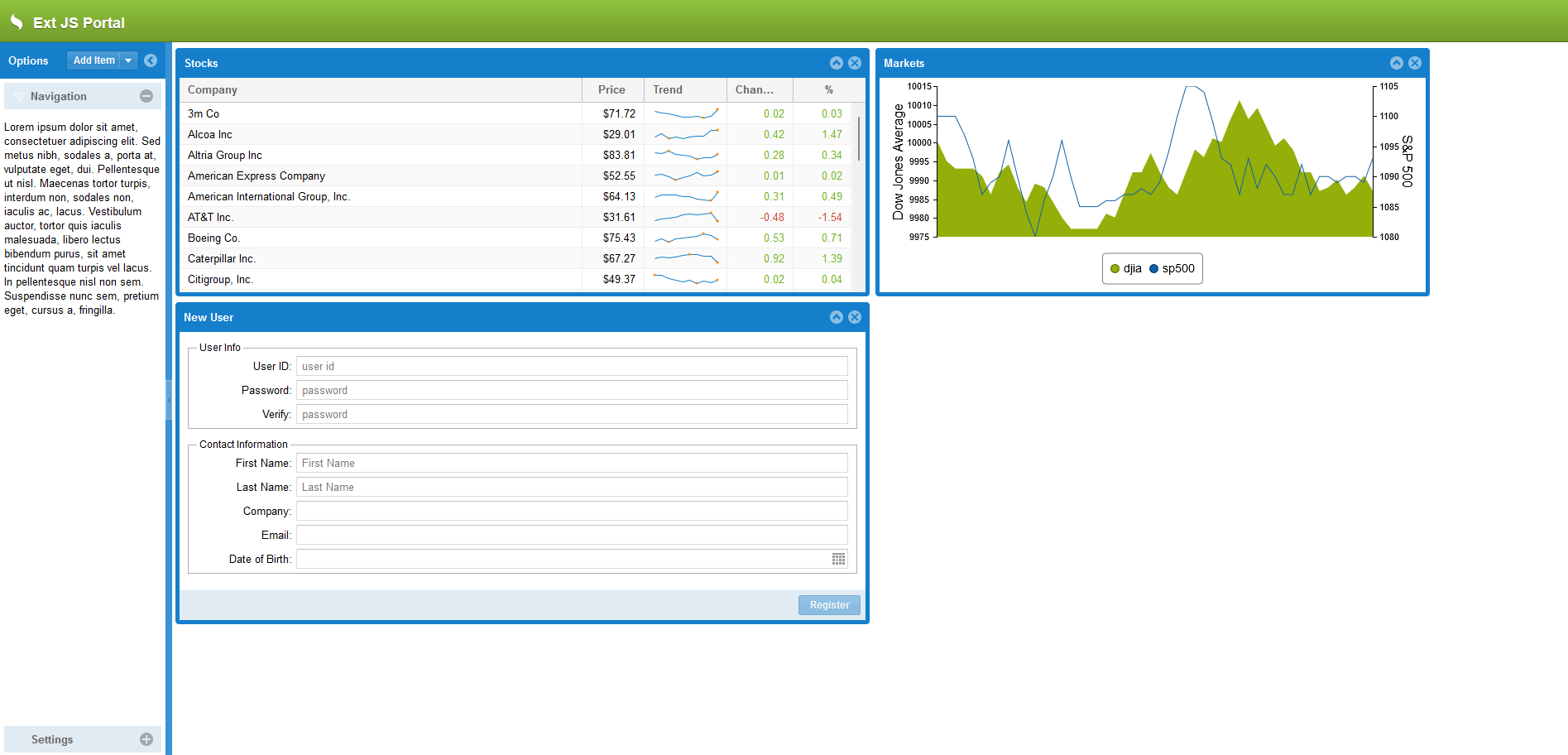Collapse the Markets portlet
The height and width of the screenshot is (755, 1568).
tap(1397, 63)
